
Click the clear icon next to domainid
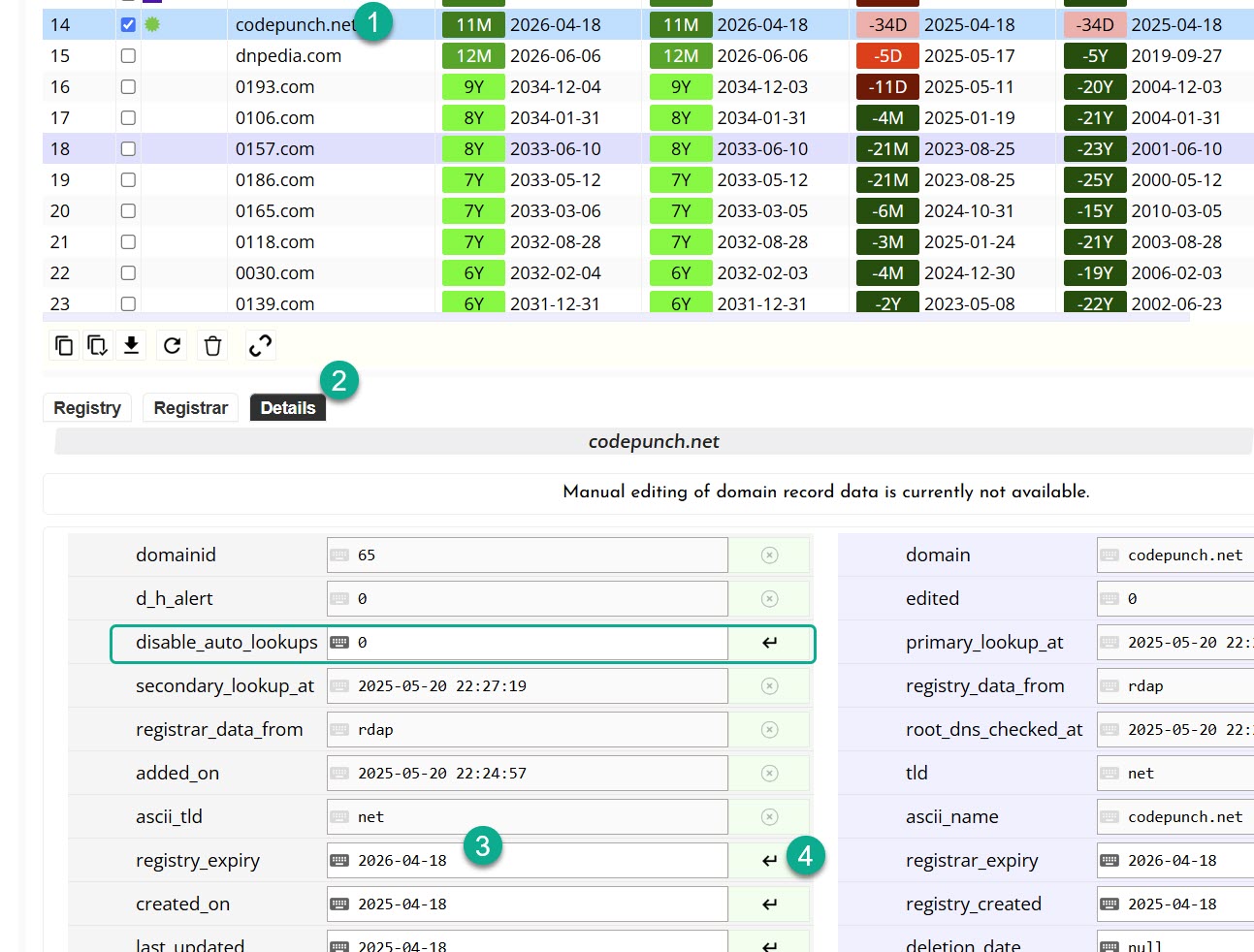point(769,555)
